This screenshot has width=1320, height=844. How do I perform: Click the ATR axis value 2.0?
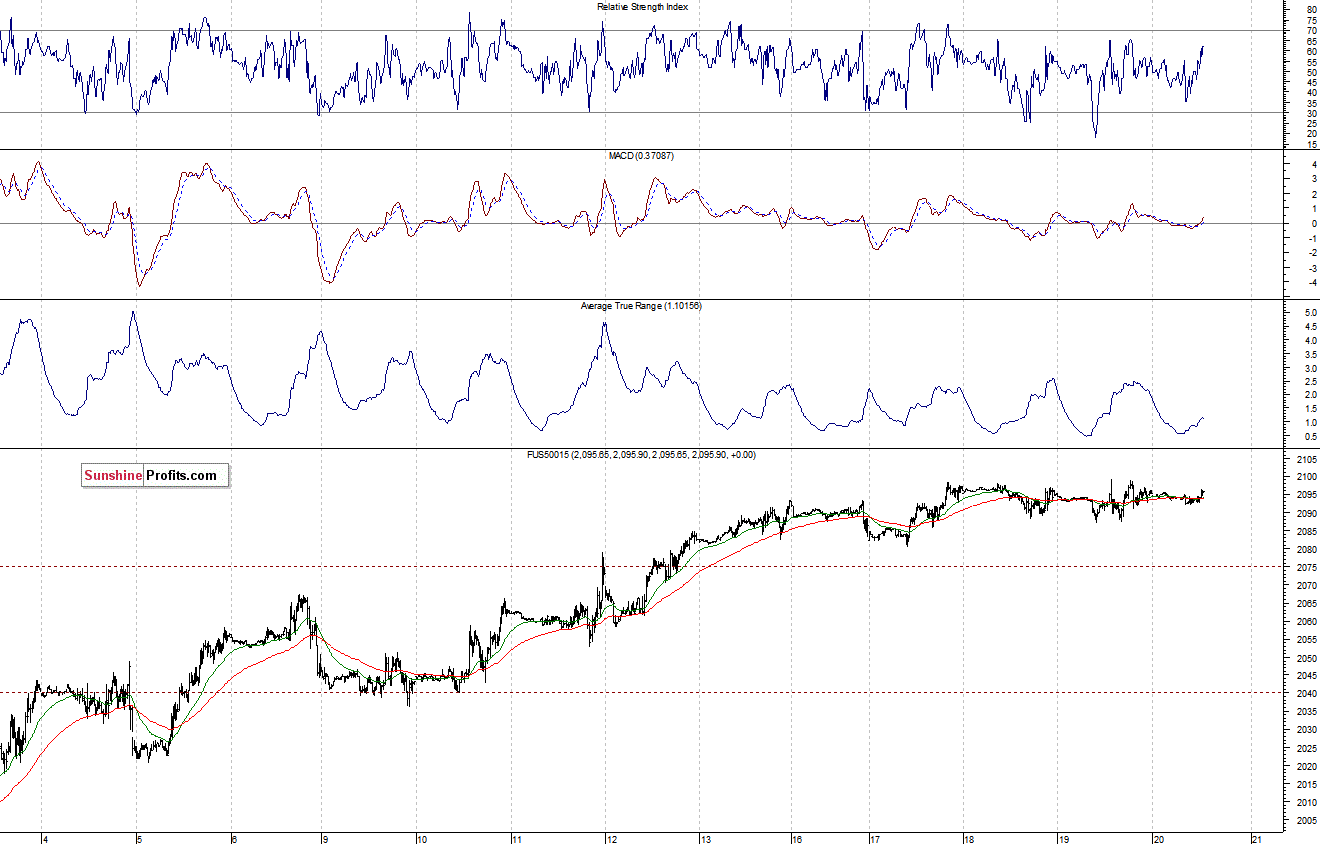[x=1309, y=395]
